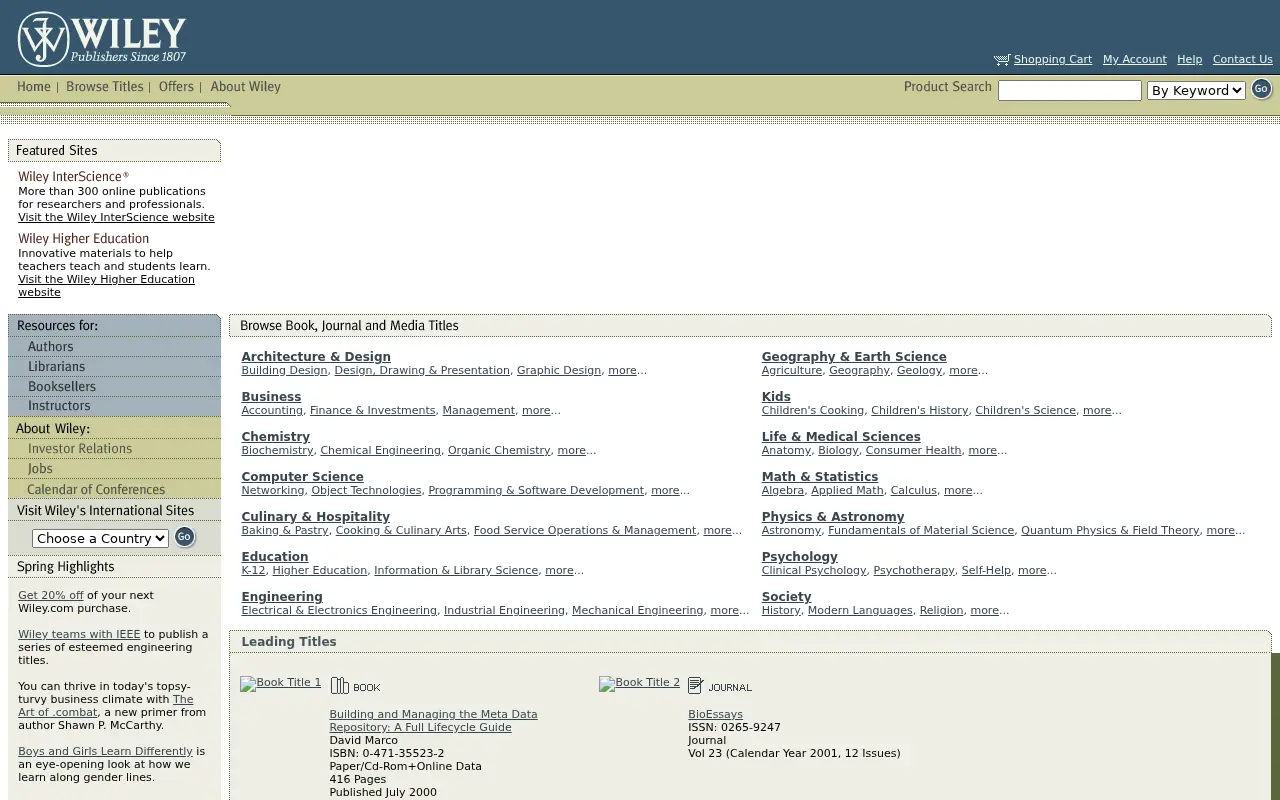Open the Shopping Cart link
Screen dimensions: 1280x800
pos(1053,60)
